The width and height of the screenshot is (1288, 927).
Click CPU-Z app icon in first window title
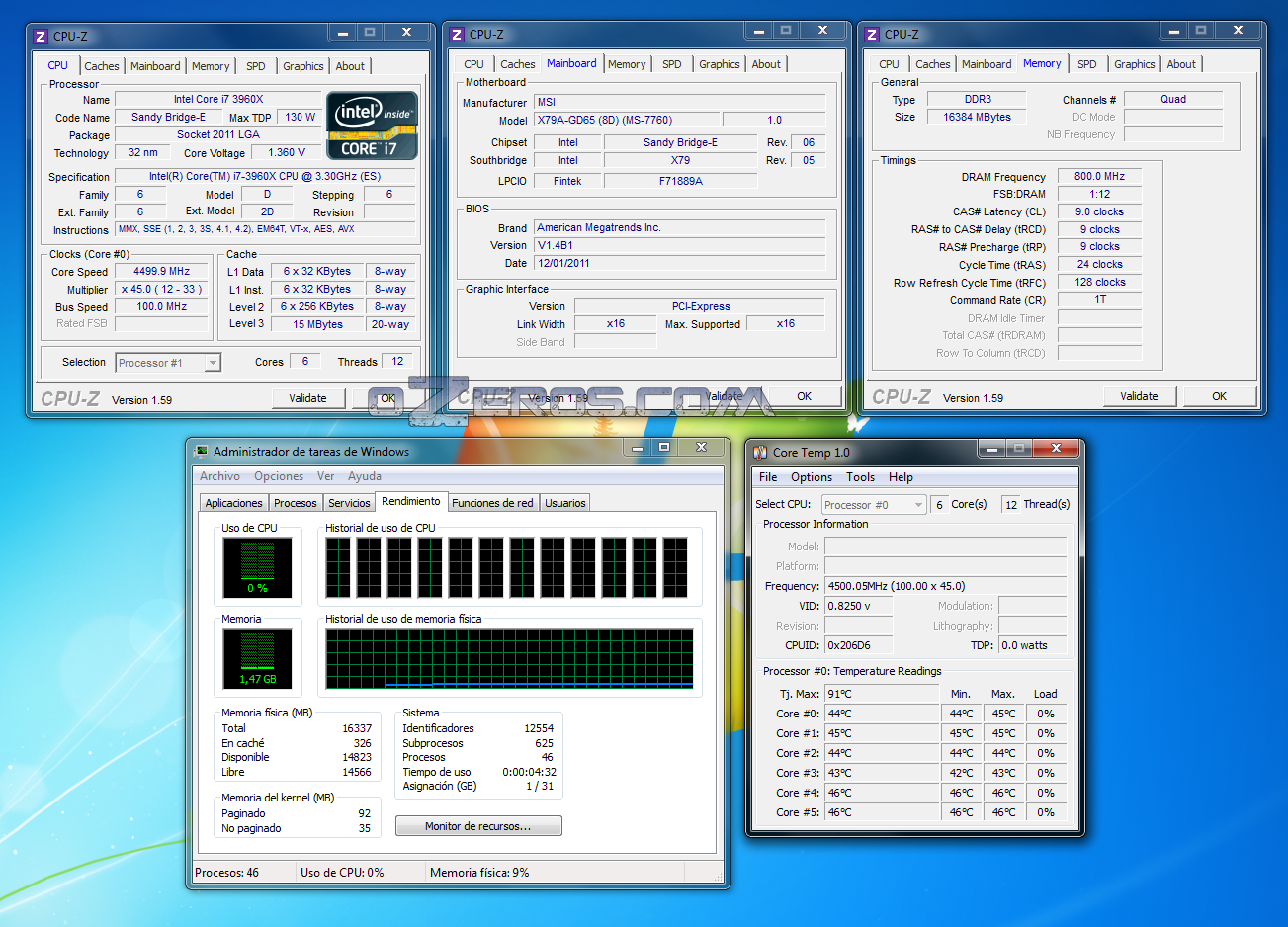41,36
